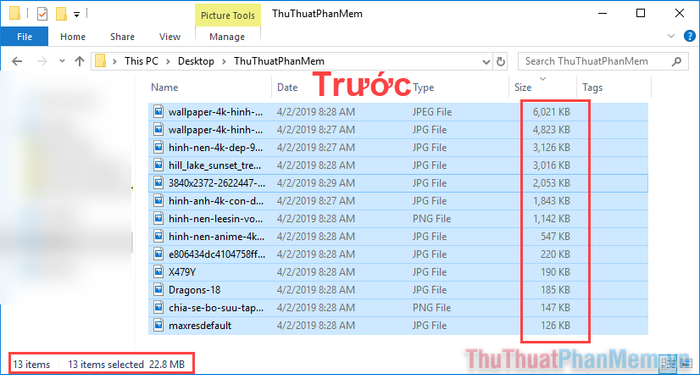The height and width of the screenshot is (375, 700).
Task: Select file maxresdefault
Action: tap(398, 325)
